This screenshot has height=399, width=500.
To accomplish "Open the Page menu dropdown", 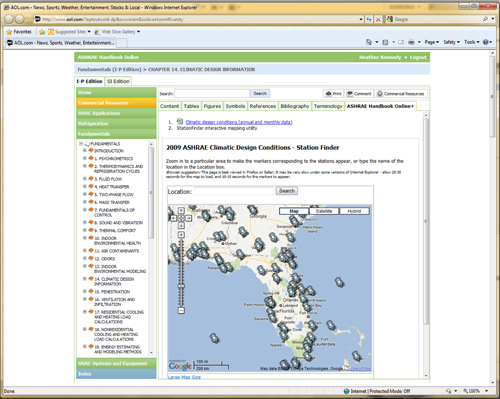I will coord(432,42).
